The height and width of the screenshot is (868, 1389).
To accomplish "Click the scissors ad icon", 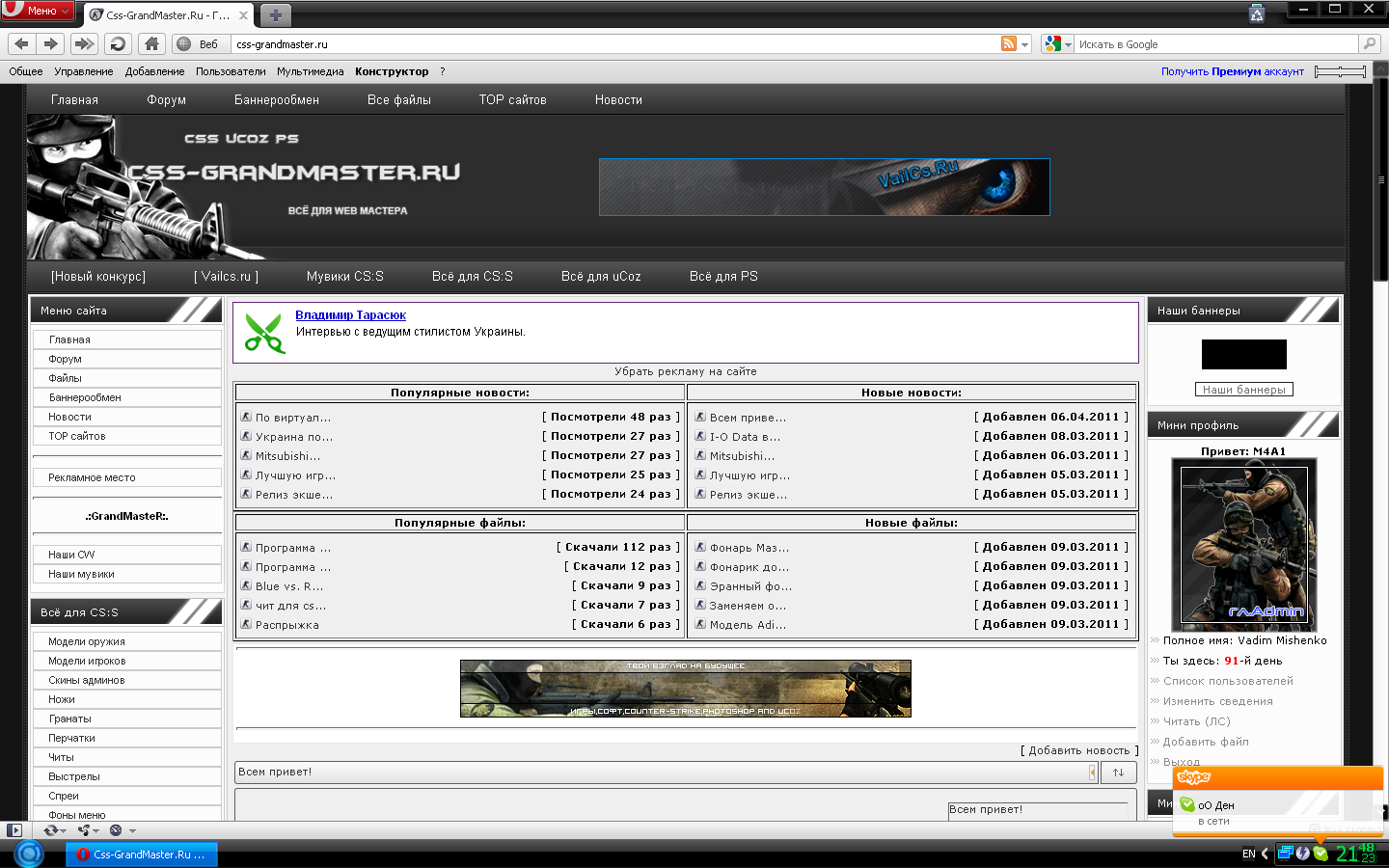I will (263, 333).
